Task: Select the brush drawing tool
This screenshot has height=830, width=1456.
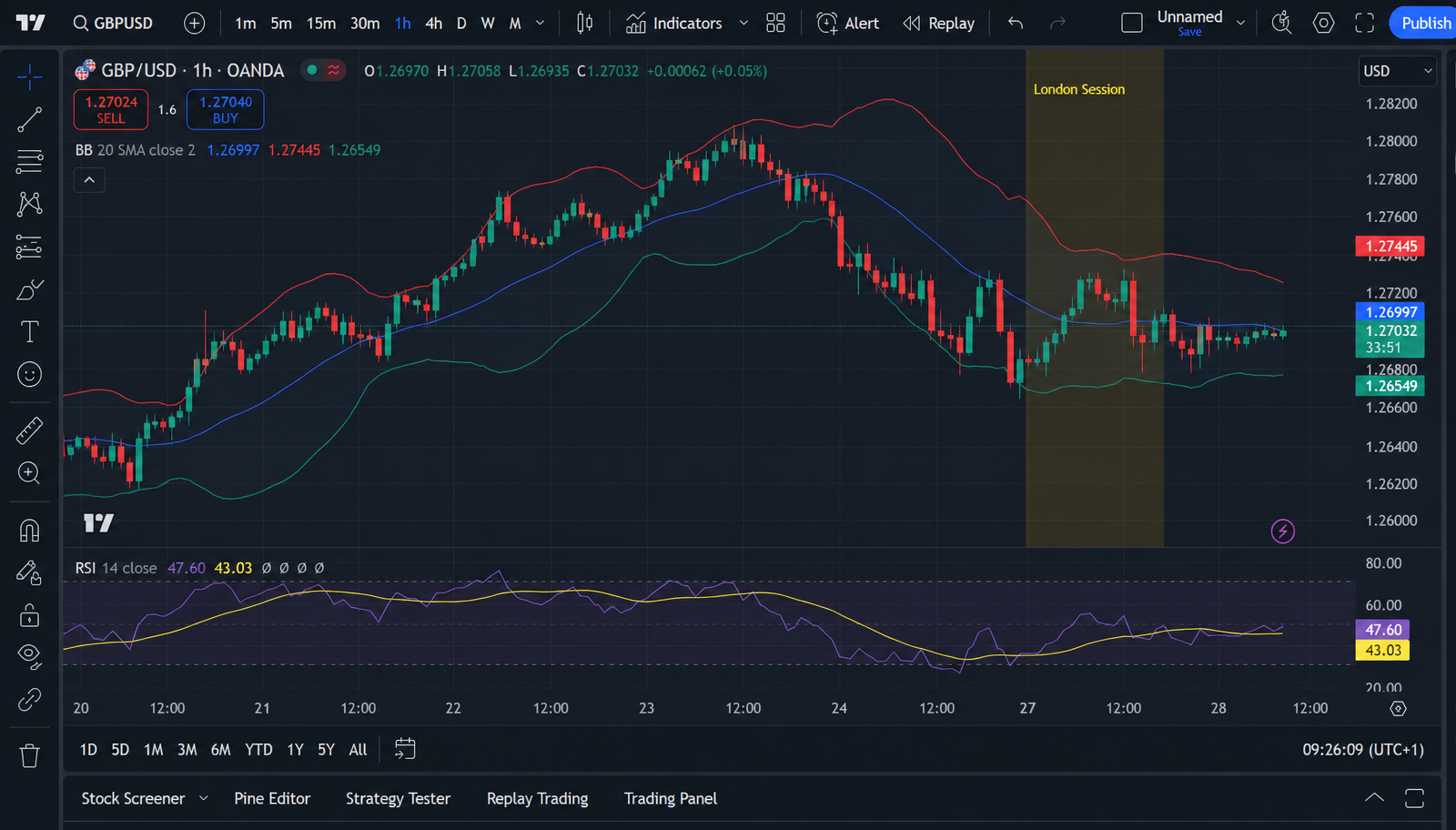Action: (29, 289)
